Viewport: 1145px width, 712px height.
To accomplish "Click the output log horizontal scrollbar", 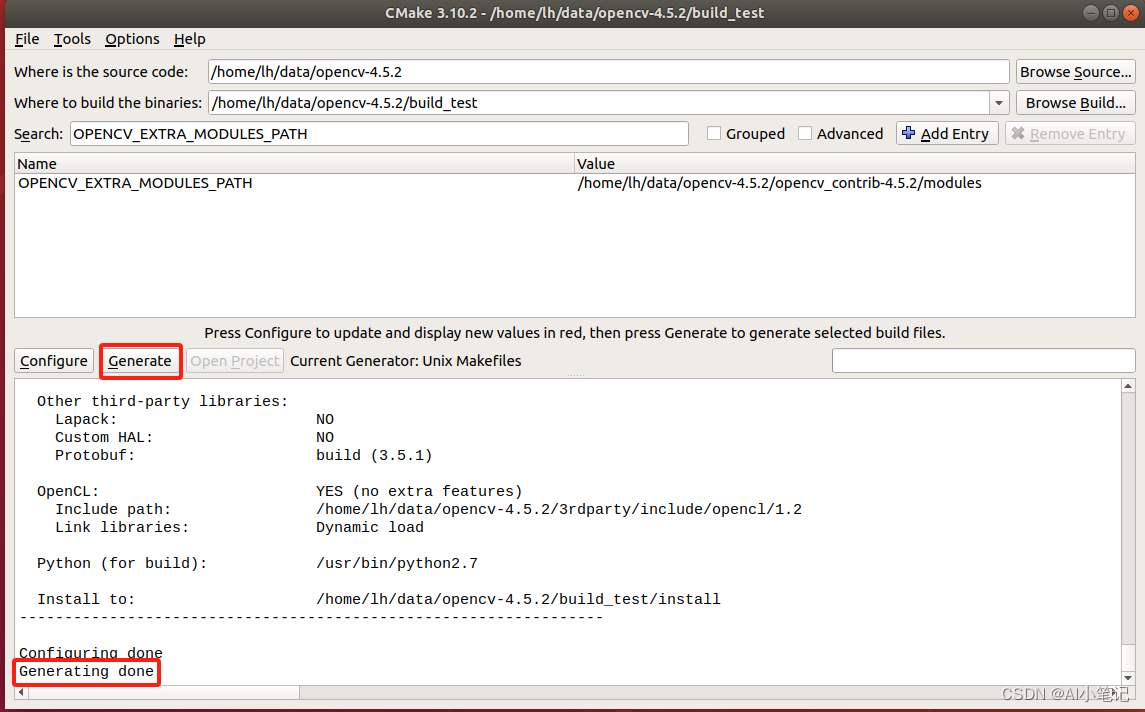I will pyautogui.click(x=164, y=692).
